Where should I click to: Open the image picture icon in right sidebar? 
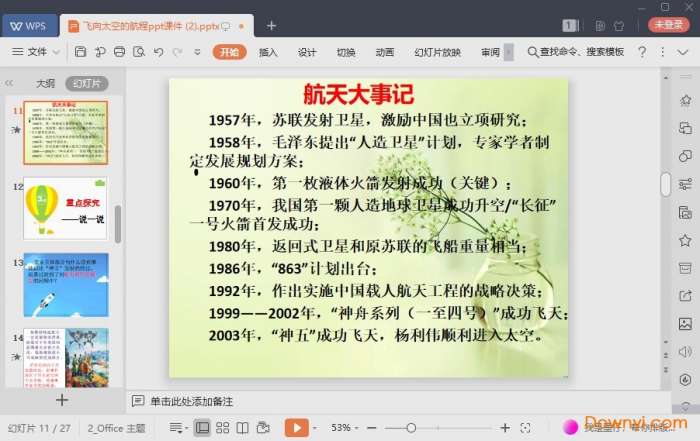pyautogui.click(x=685, y=324)
